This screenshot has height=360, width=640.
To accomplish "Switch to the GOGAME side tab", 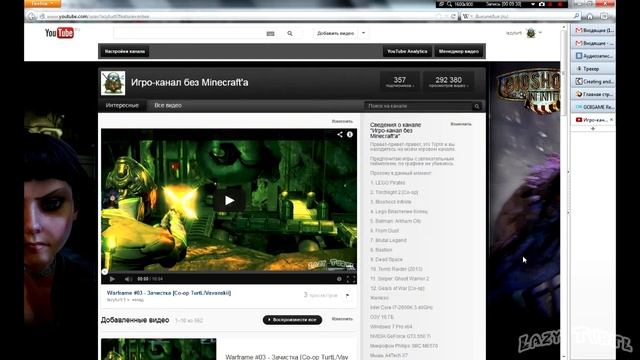I will coord(593,107).
